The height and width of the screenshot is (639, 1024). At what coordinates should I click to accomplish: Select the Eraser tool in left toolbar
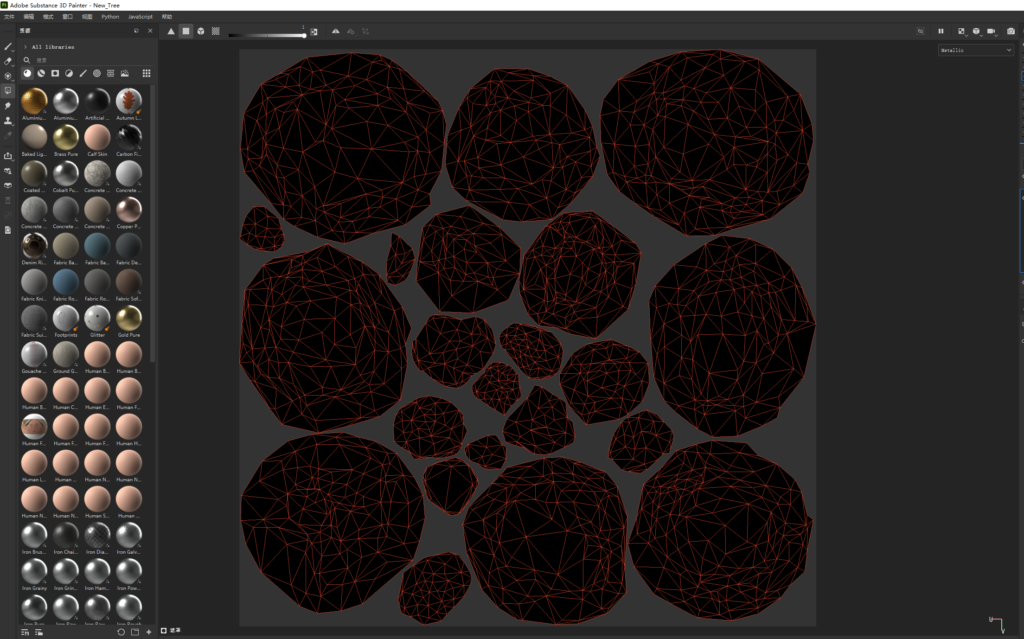[x=8, y=61]
